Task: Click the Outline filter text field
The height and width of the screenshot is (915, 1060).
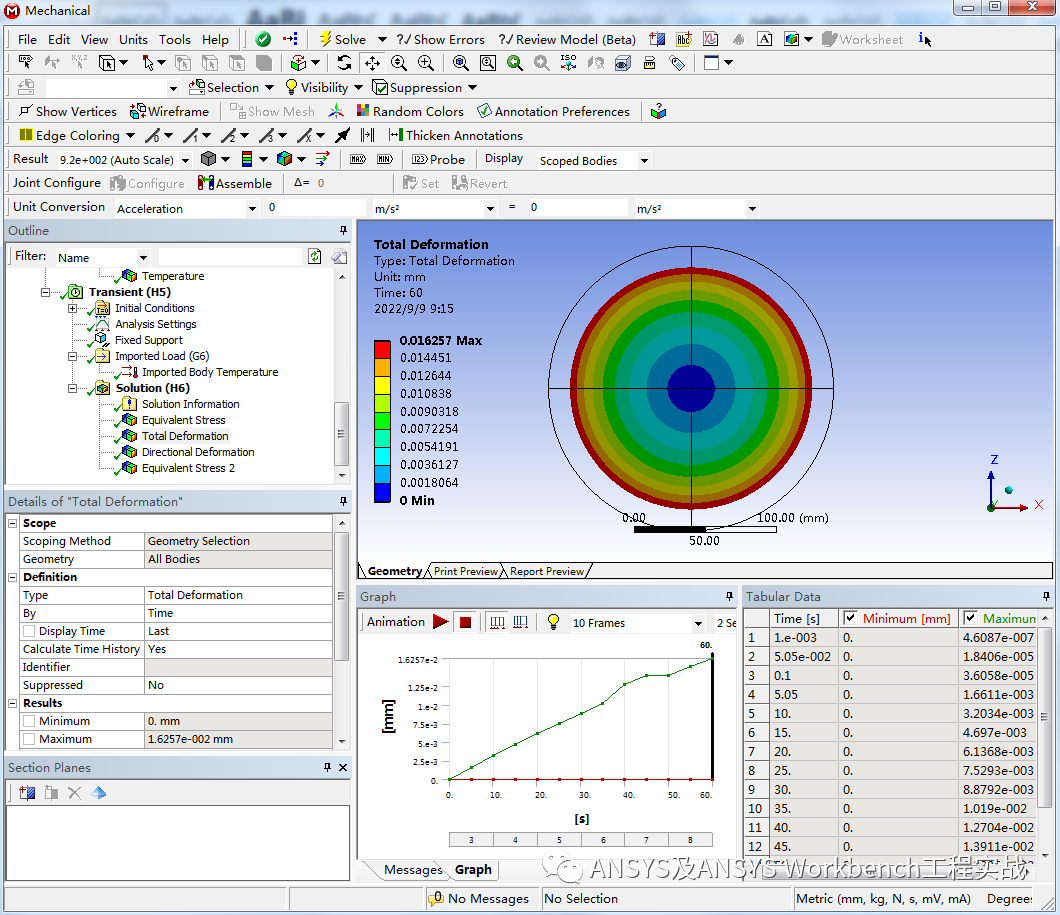Action: [230, 257]
